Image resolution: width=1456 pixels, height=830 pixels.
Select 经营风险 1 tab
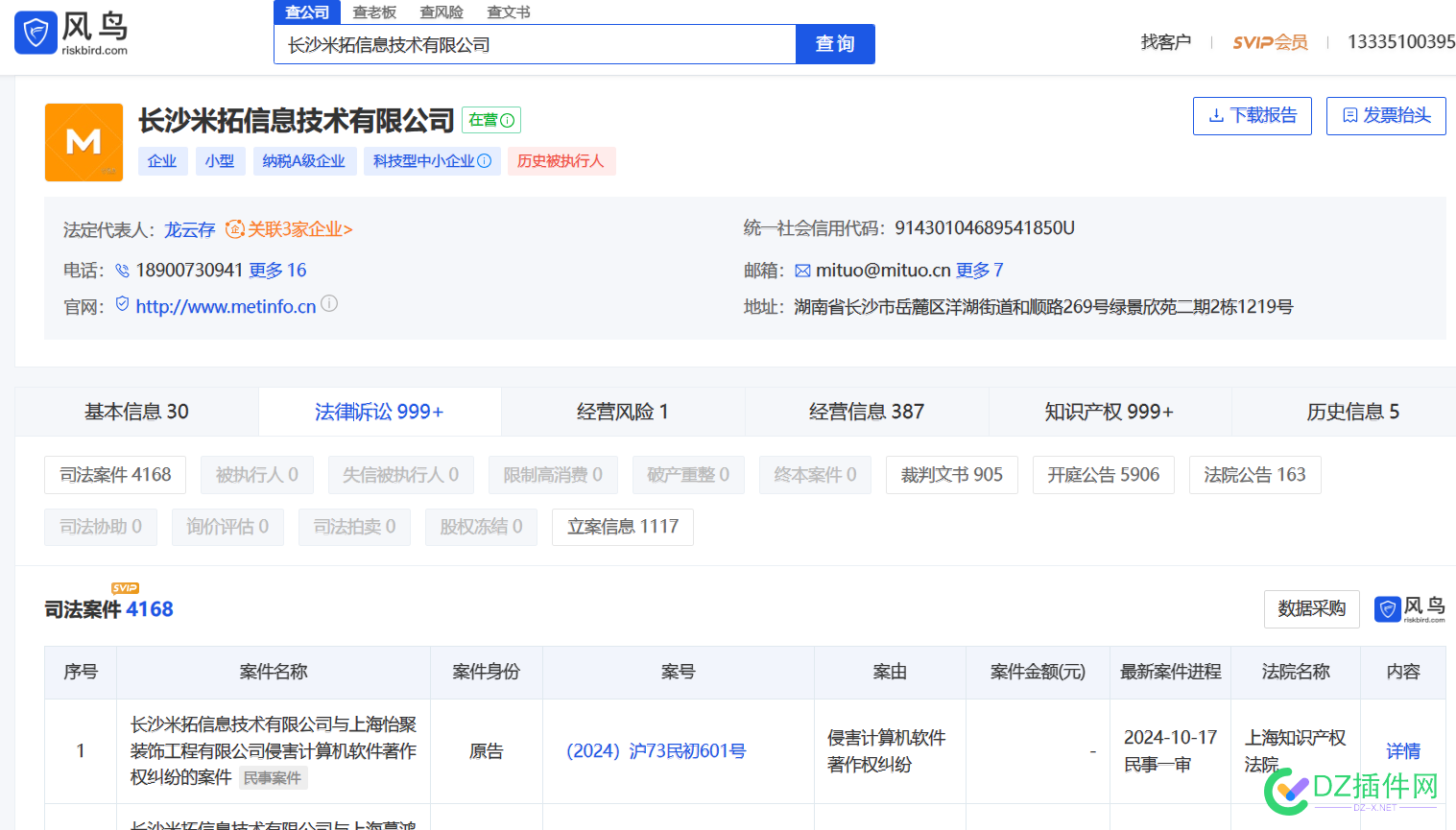pos(623,412)
